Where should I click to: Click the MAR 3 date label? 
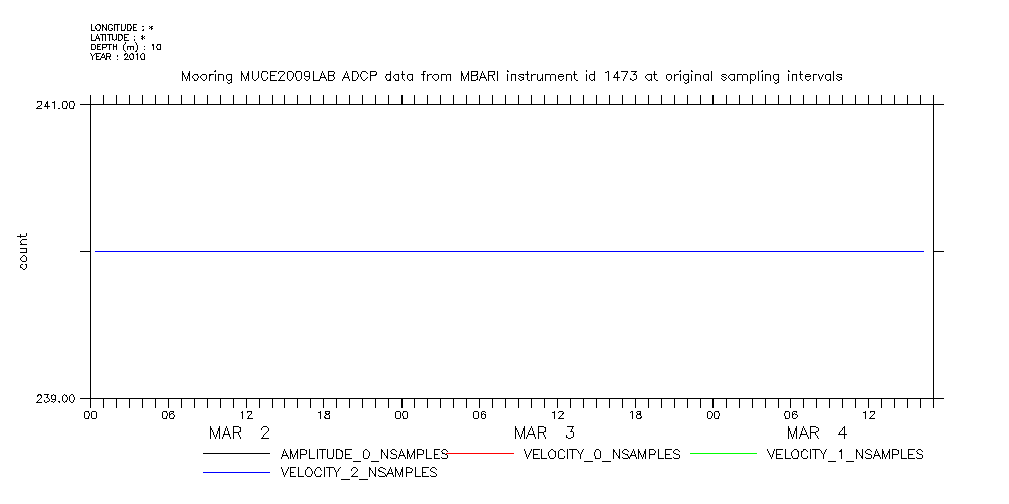pos(544,433)
